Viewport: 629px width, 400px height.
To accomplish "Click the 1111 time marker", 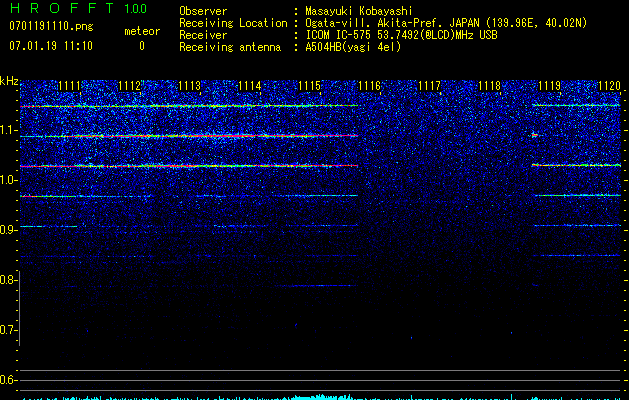I will (69, 86).
